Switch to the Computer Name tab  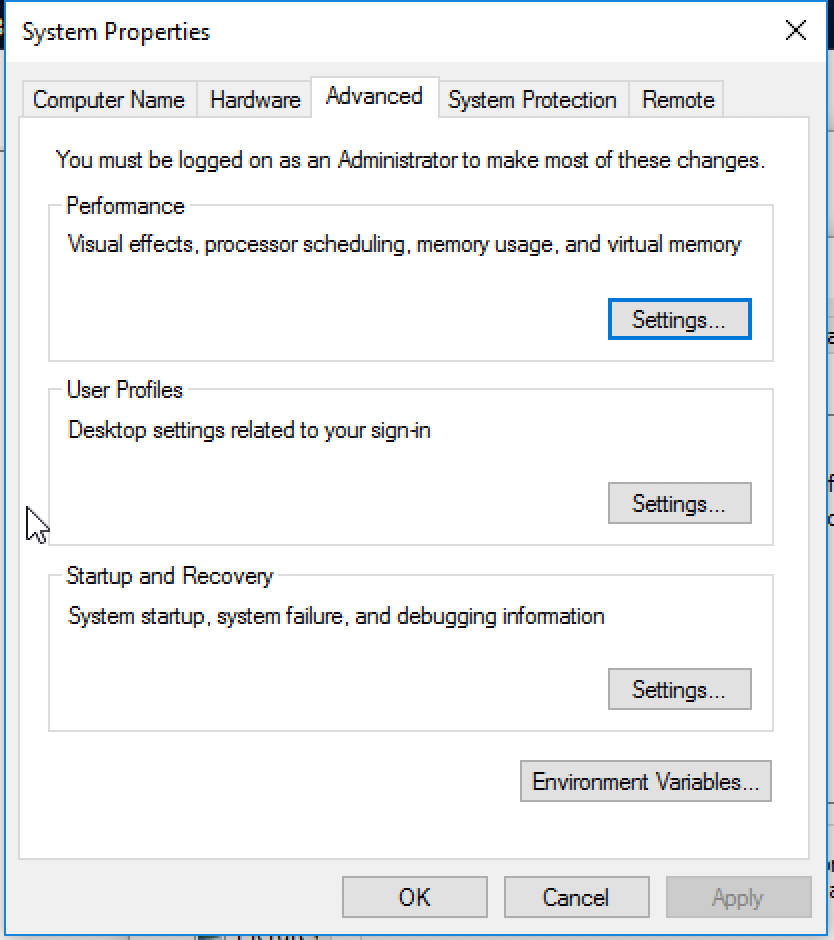[109, 100]
